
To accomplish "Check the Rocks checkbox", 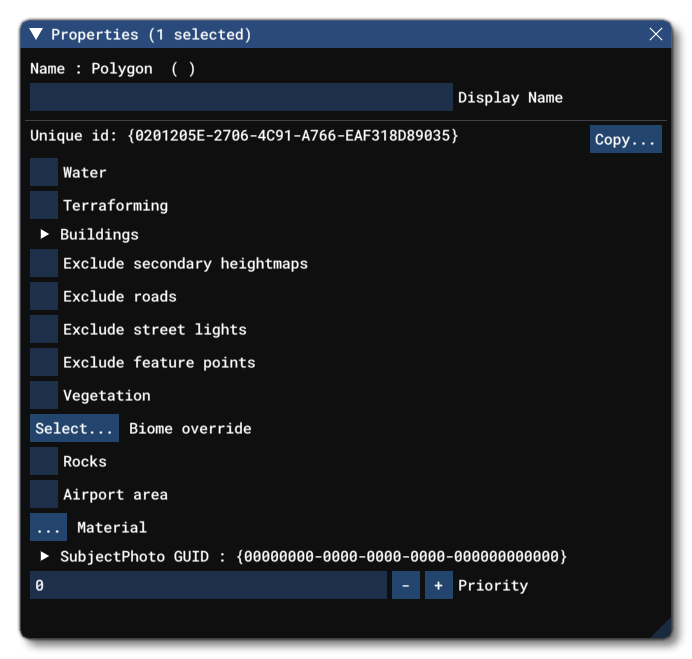I will pos(44,462).
